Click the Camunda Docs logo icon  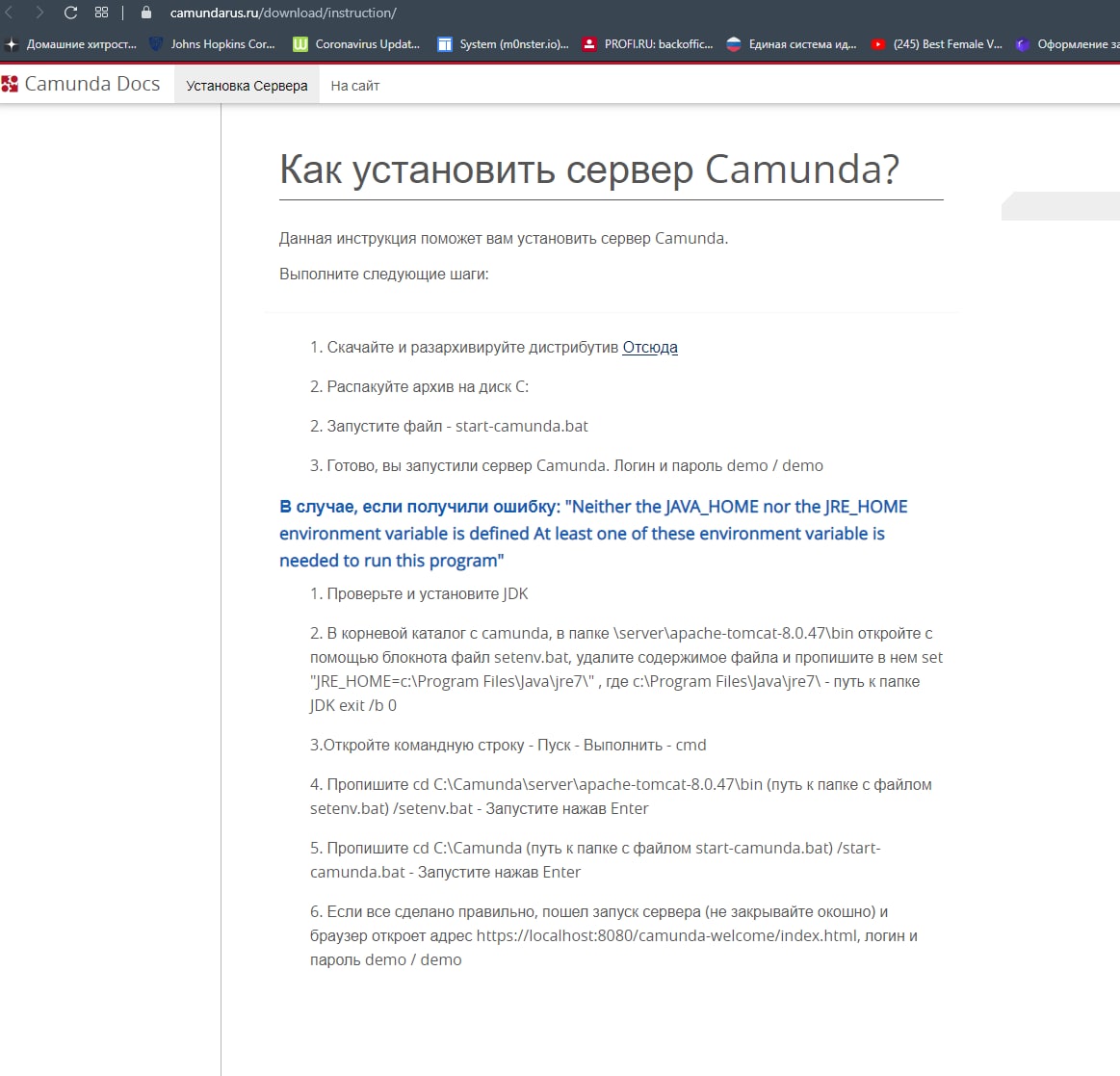[x=10, y=85]
